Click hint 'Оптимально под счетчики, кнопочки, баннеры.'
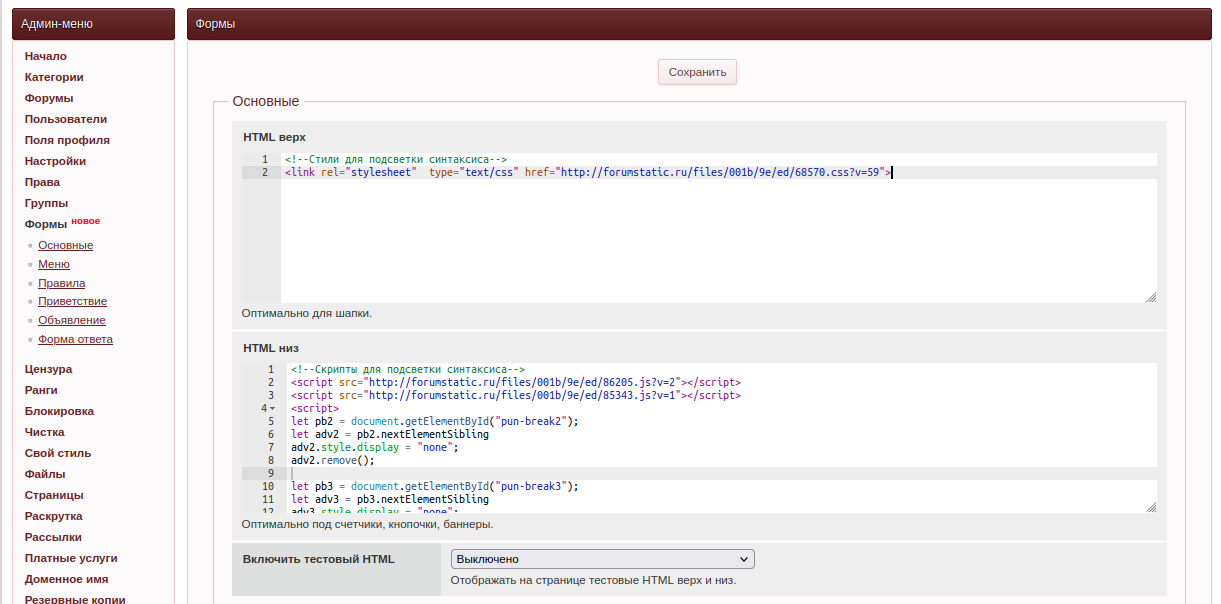 point(367,523)
